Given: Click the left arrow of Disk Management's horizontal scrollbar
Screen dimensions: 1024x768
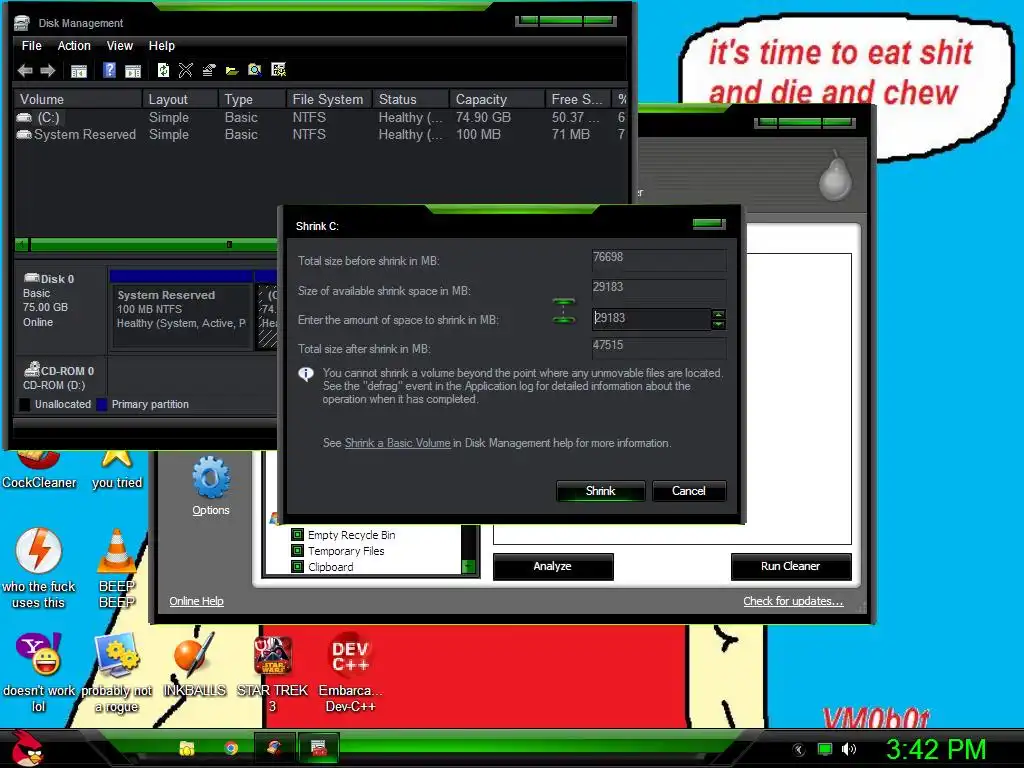Looking at the screenshot, I should [22, 244].
